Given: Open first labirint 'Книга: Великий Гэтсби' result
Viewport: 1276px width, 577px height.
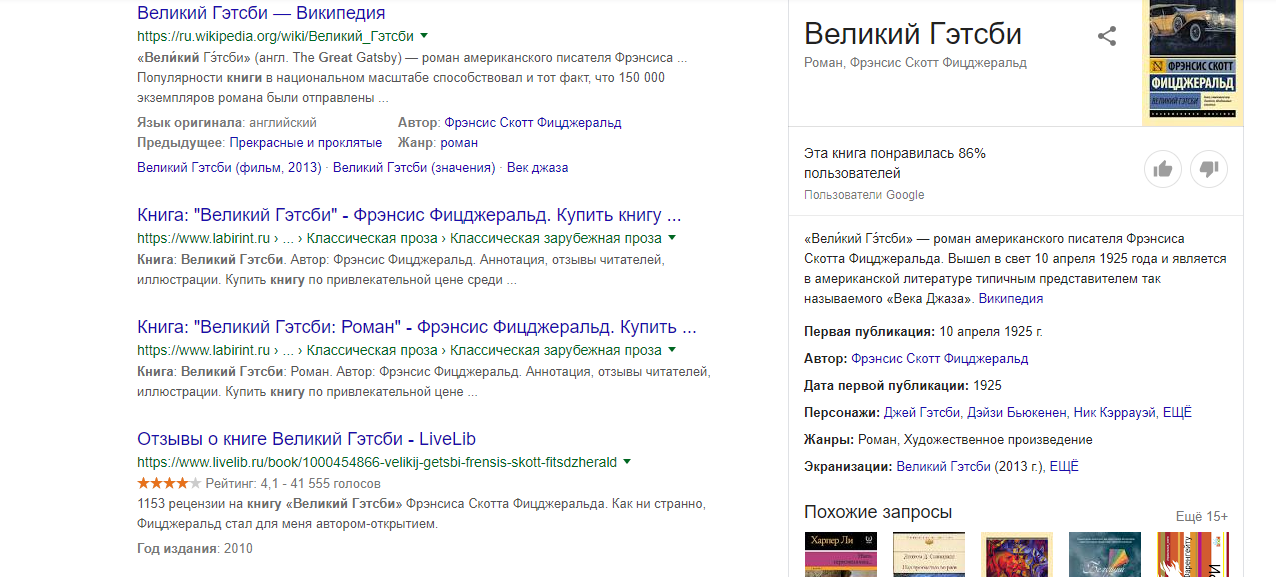Looking at the screenshot, I should pyautogui.click(x=409, y=215).
